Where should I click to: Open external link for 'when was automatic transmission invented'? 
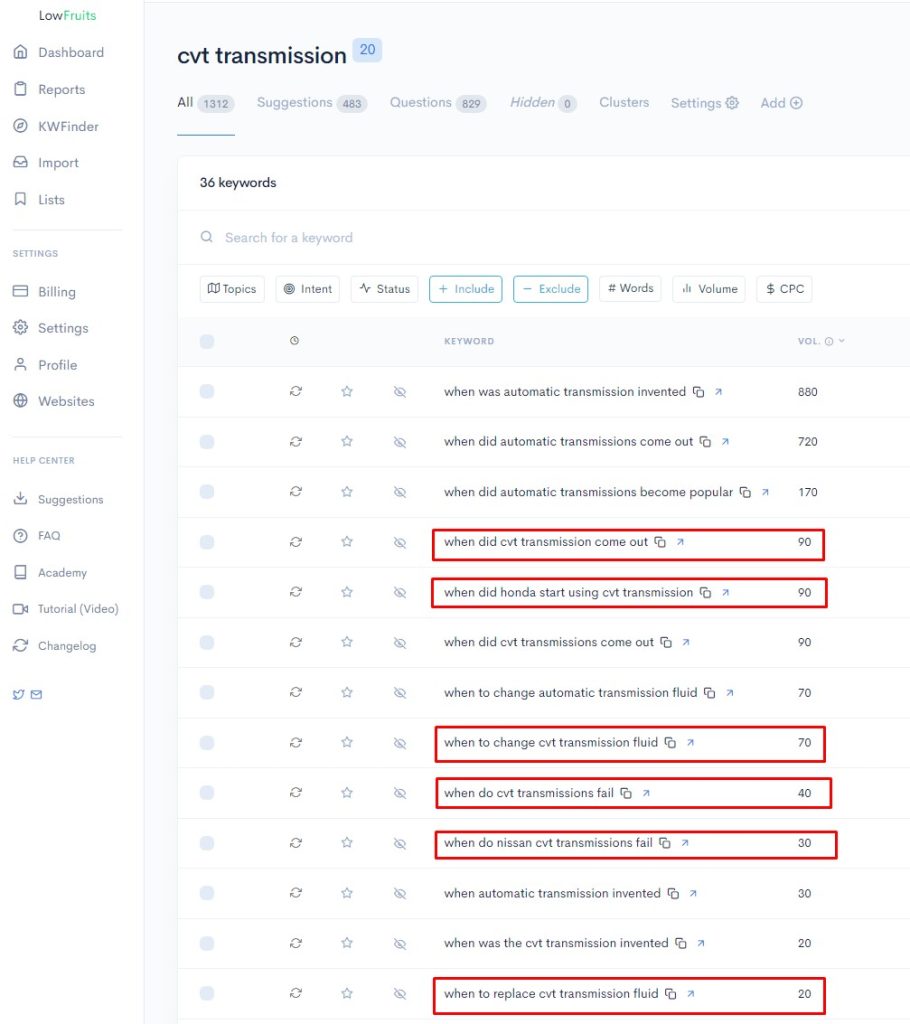[x=718, y=392]
